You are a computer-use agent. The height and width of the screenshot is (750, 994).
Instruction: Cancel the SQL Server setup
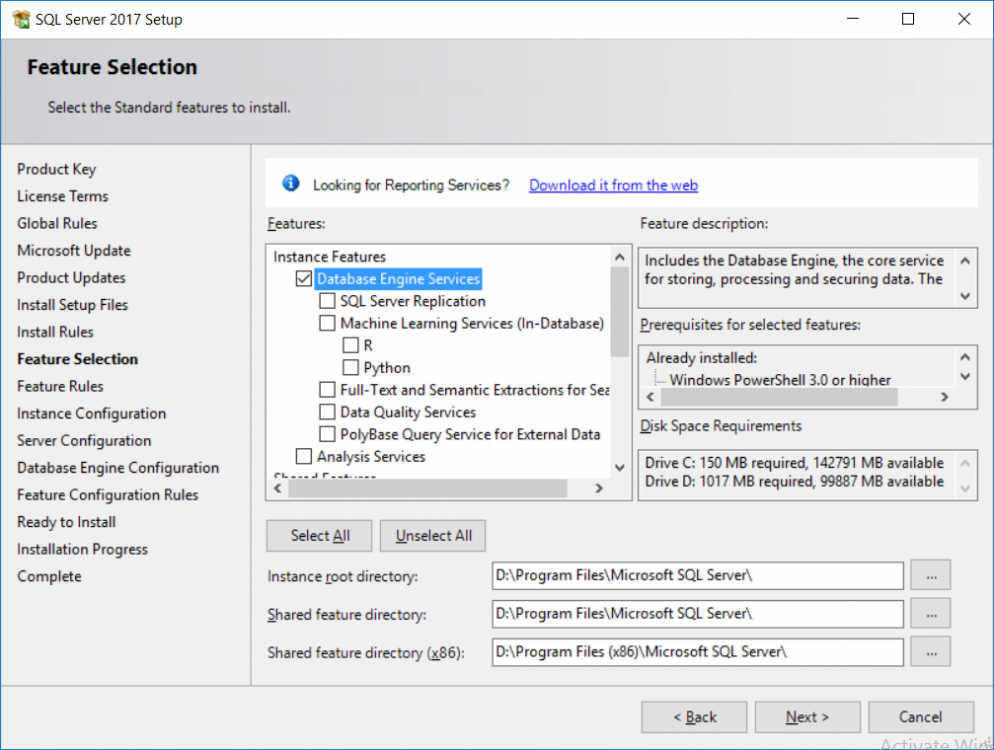point(921,717)
